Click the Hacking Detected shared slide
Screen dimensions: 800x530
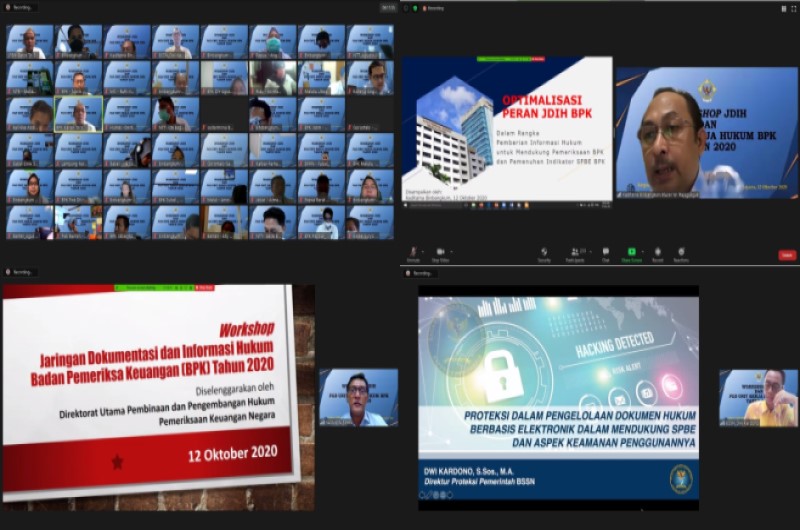point(559,398)
